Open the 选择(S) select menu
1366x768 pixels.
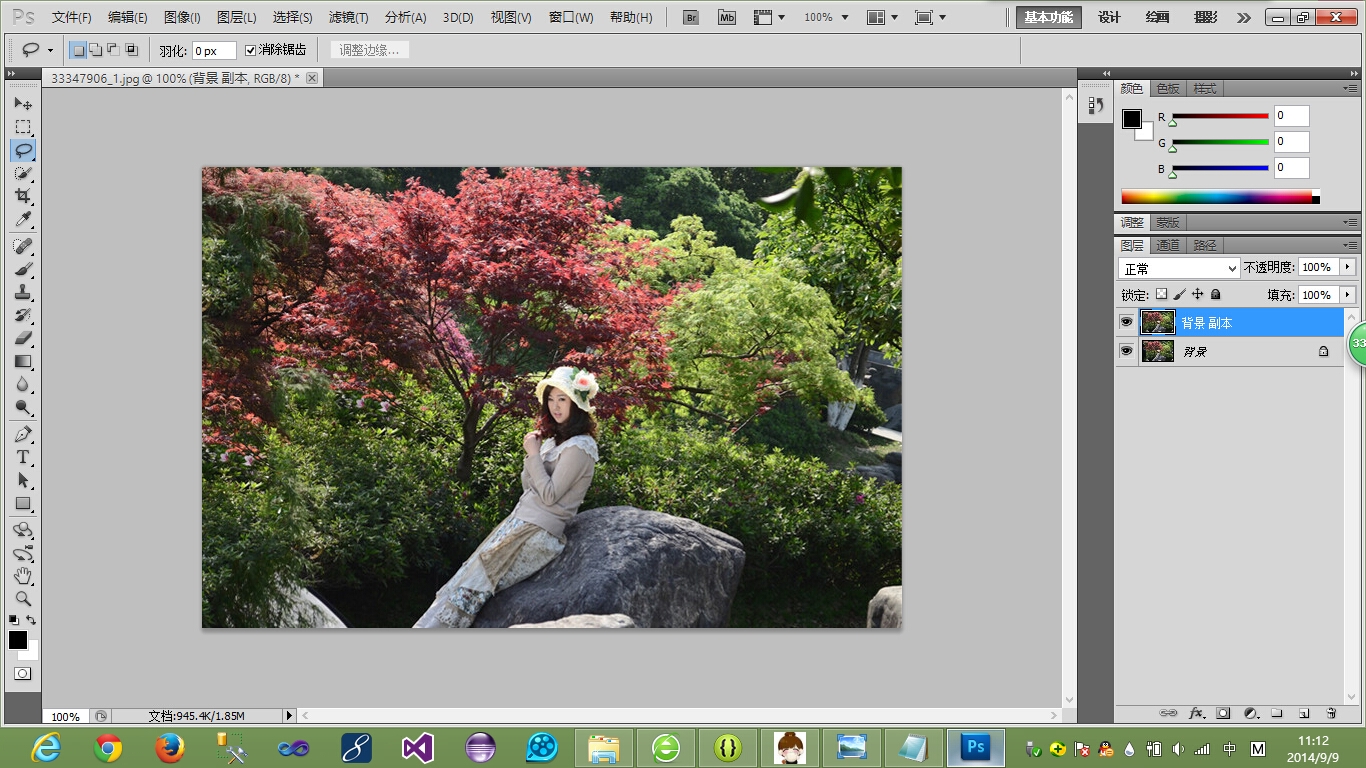click(292, 18)
